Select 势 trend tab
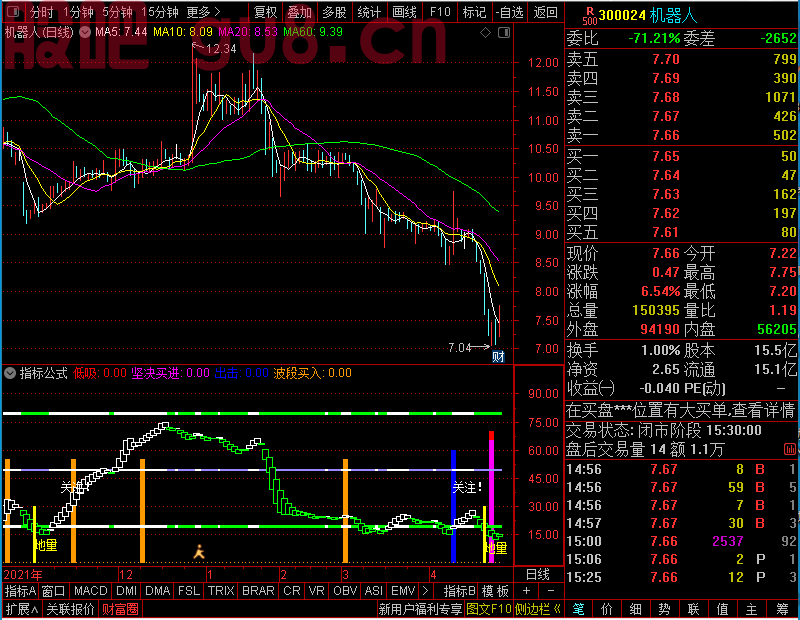The image size is (800, 620). click(664, 609)
